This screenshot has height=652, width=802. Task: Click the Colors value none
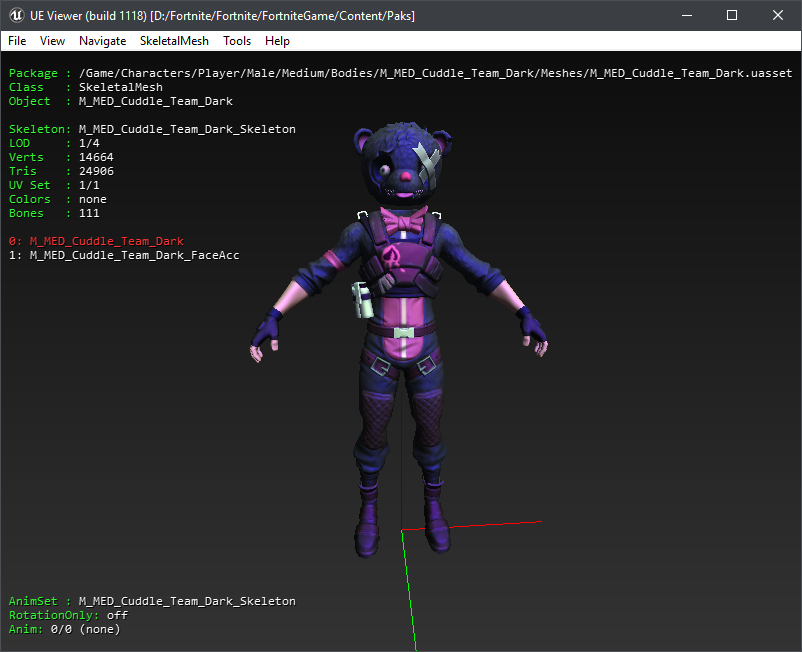pyautogui.click(x=93, y=199)
